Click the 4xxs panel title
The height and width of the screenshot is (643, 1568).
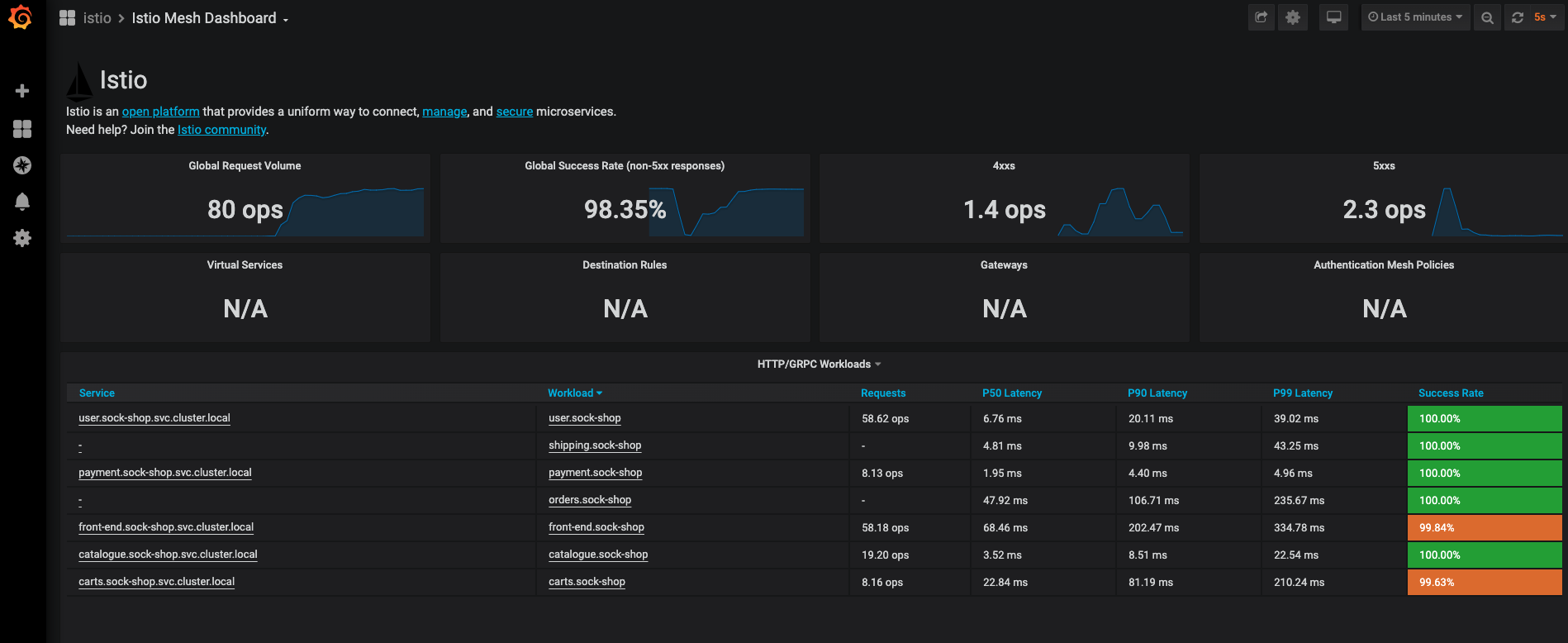[1004, 166]
